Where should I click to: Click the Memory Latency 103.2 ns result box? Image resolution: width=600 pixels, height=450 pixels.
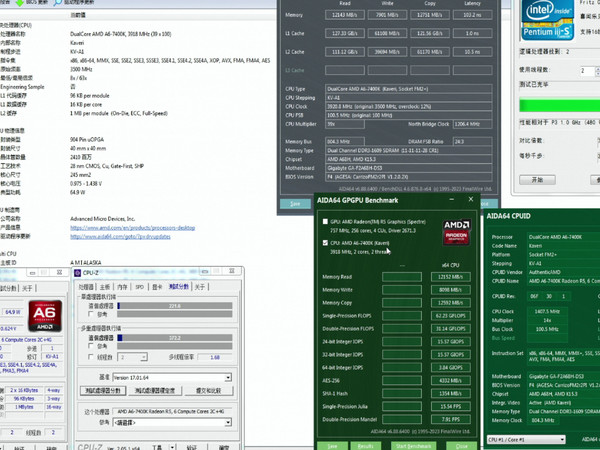pos(473,15)
